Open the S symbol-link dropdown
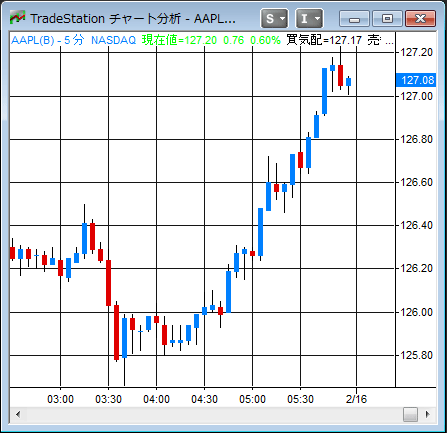This screenshot has height=433, width=447. pos(274,18)
